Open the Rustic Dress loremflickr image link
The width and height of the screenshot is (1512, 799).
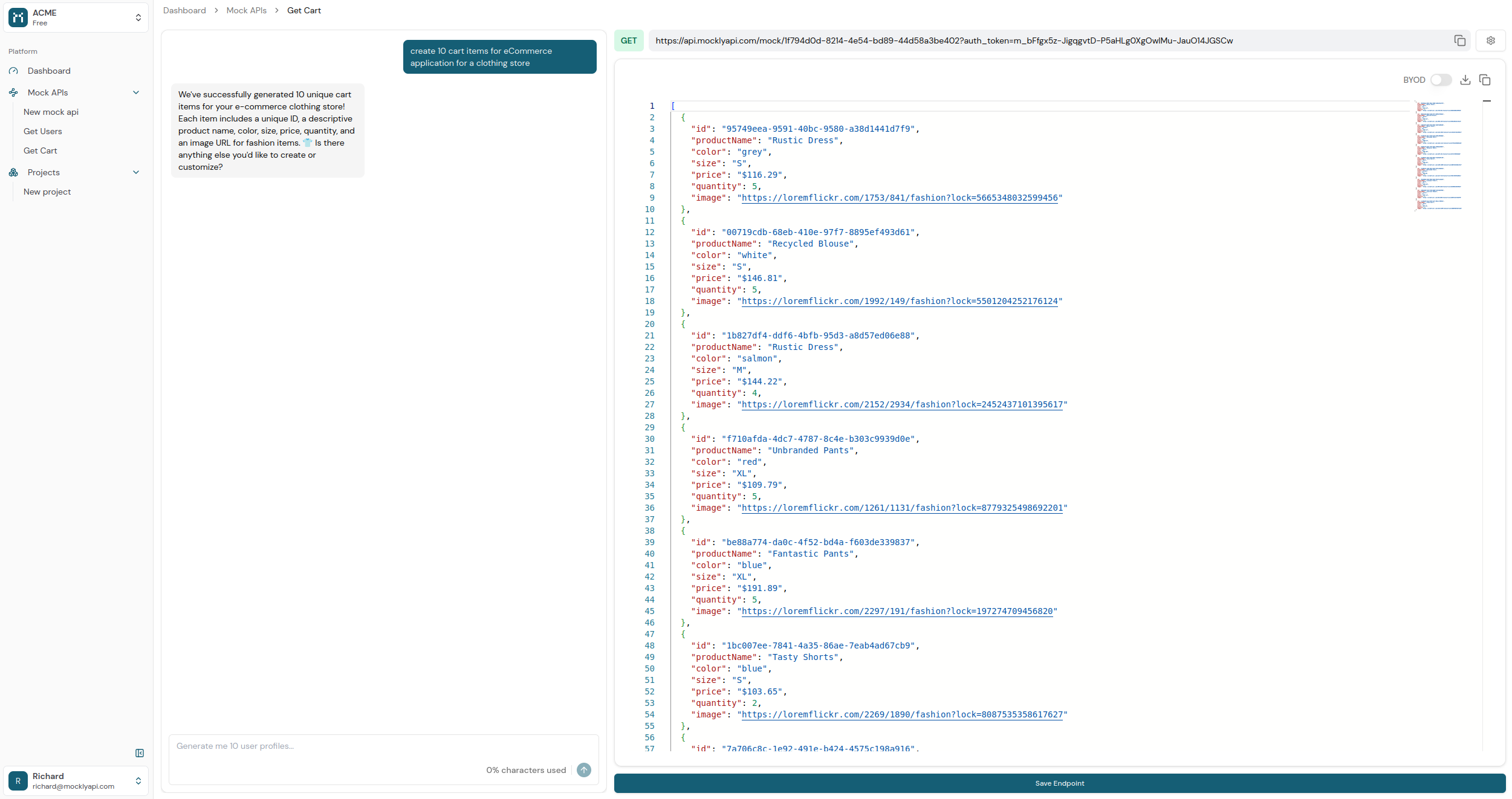click(x=900, y=198)
